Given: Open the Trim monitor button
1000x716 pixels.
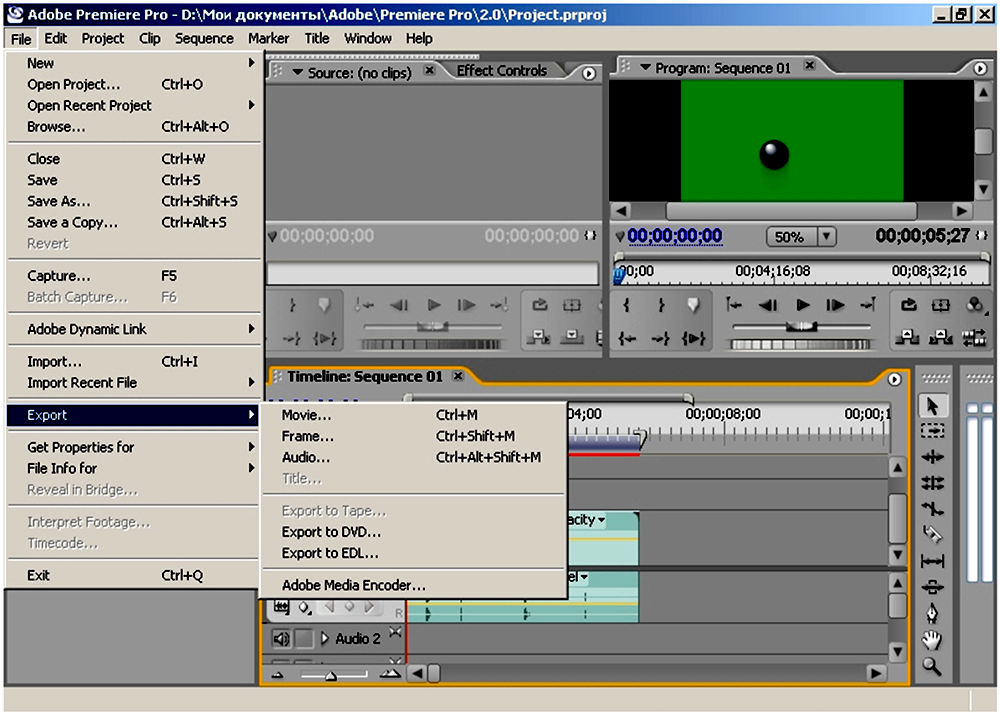Looking at the screenshot, I should [x=974, y=338].
